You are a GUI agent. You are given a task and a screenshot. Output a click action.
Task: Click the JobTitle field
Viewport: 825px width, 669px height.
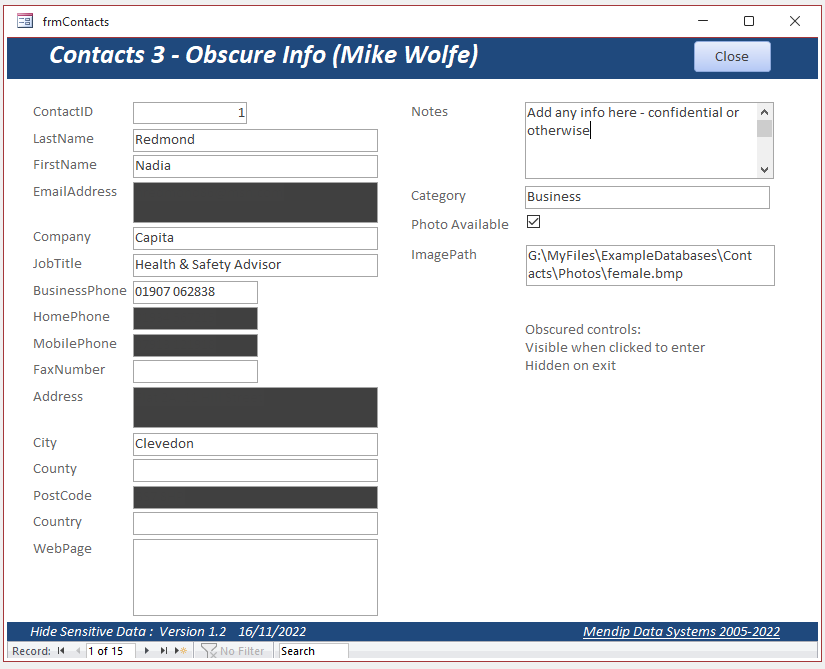click(255, 265)
